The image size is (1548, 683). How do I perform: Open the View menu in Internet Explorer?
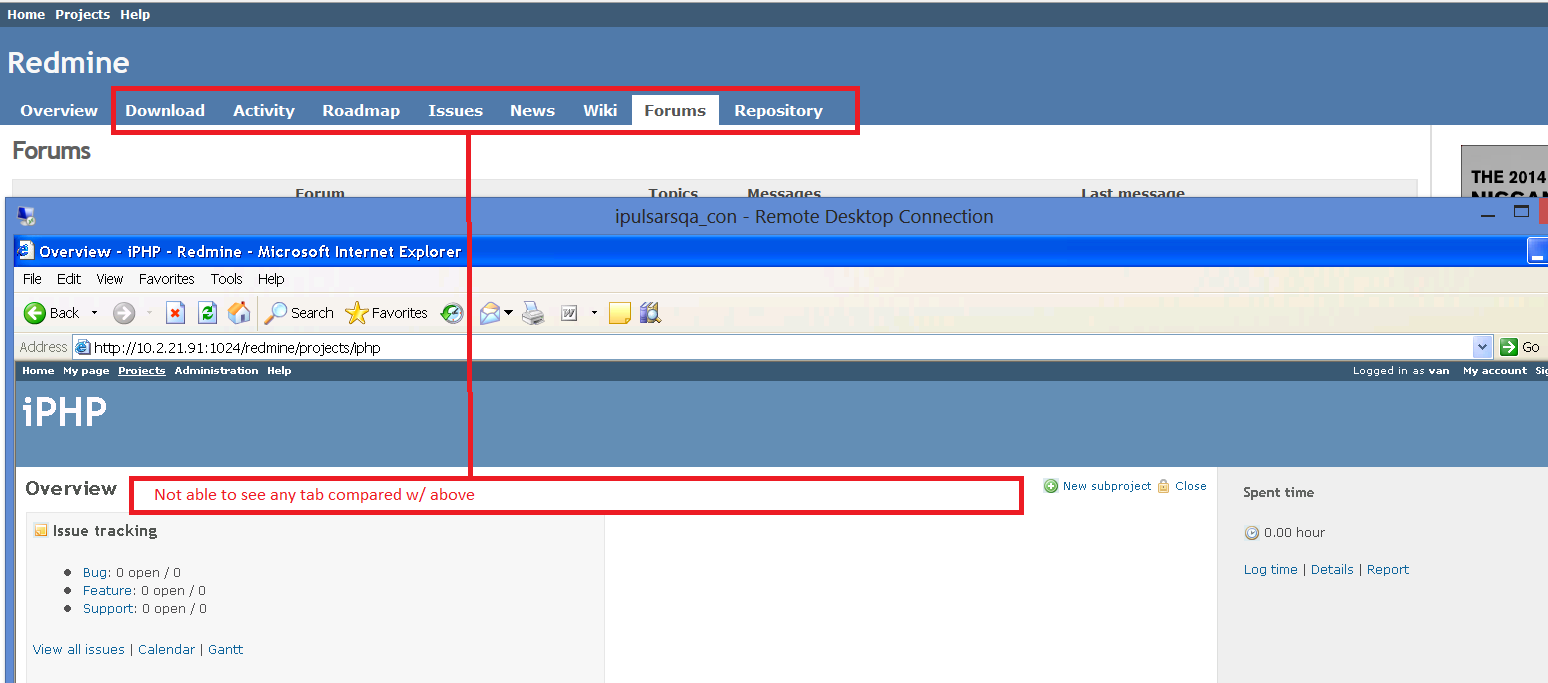click(110, 279)
